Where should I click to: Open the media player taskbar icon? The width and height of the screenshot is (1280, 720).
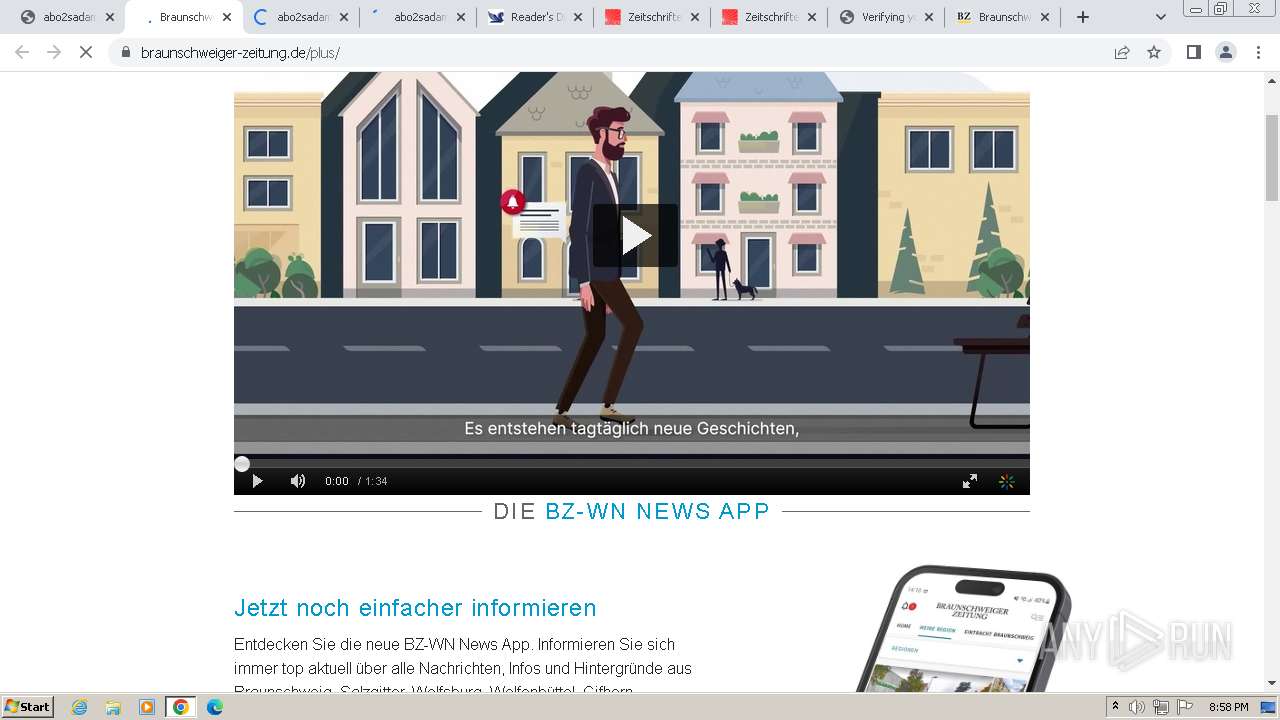point(147,707)
